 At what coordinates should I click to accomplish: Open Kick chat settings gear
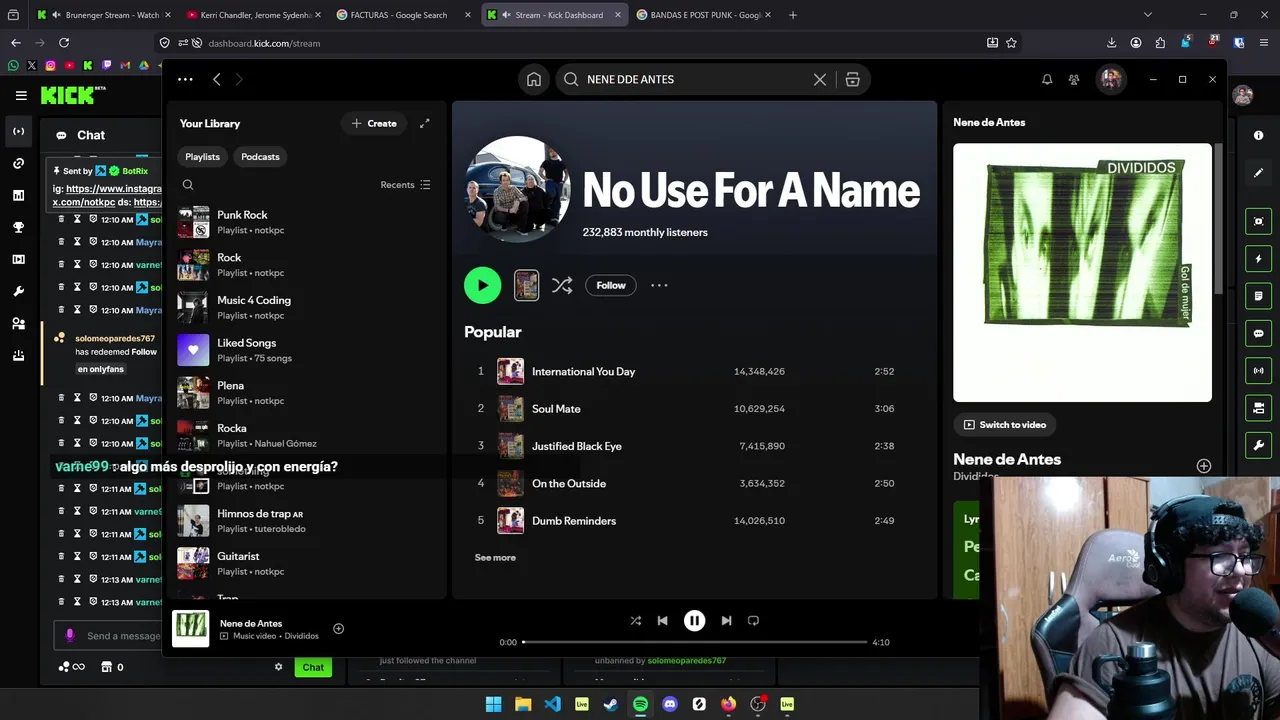(279, 667)
